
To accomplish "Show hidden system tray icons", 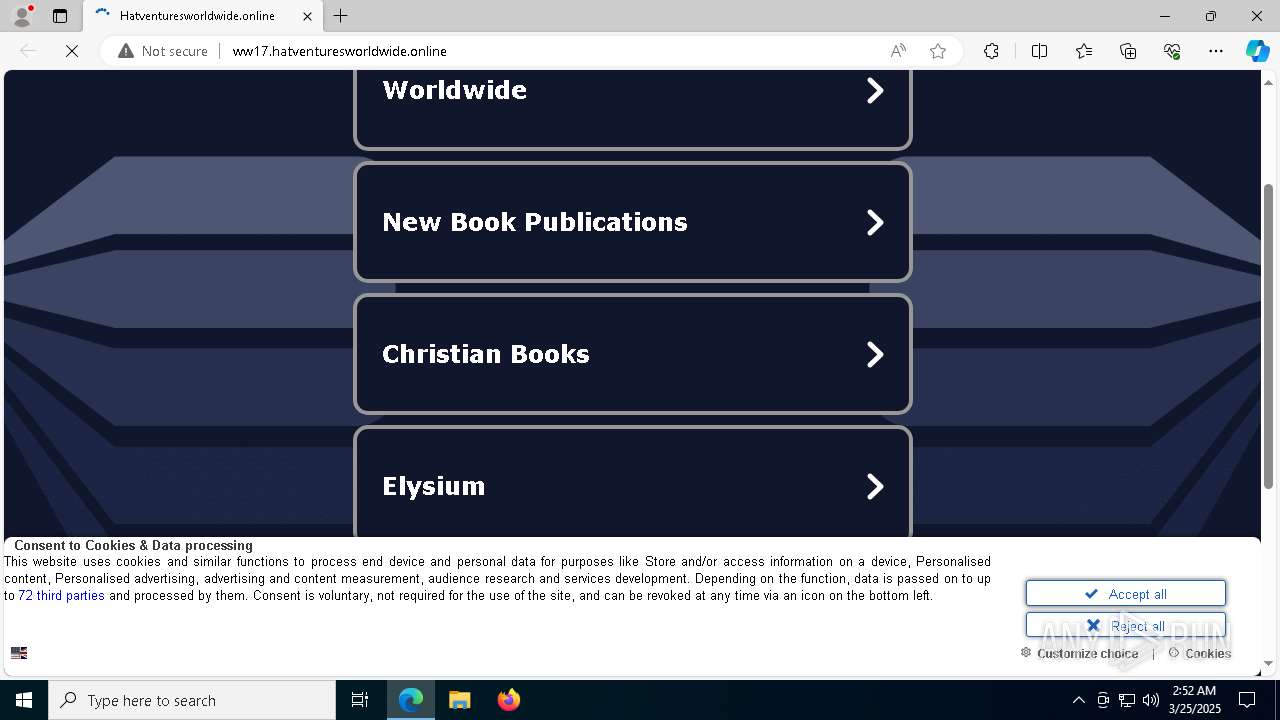I will (x=1079, y=700).
